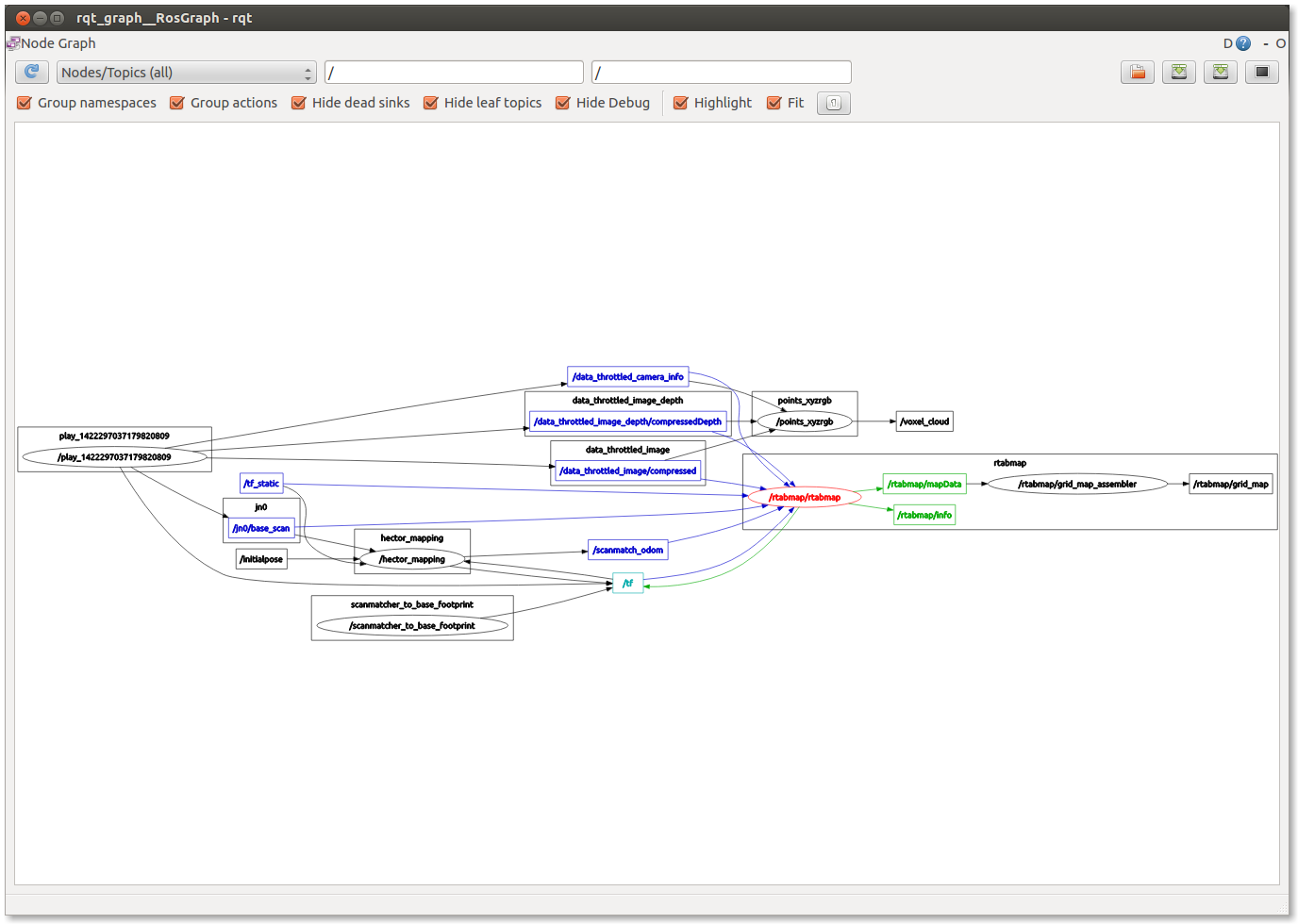Click the fit-in-view icon button beside Fit
Viewport: 1298px width, 924px height.
(834, 104)
